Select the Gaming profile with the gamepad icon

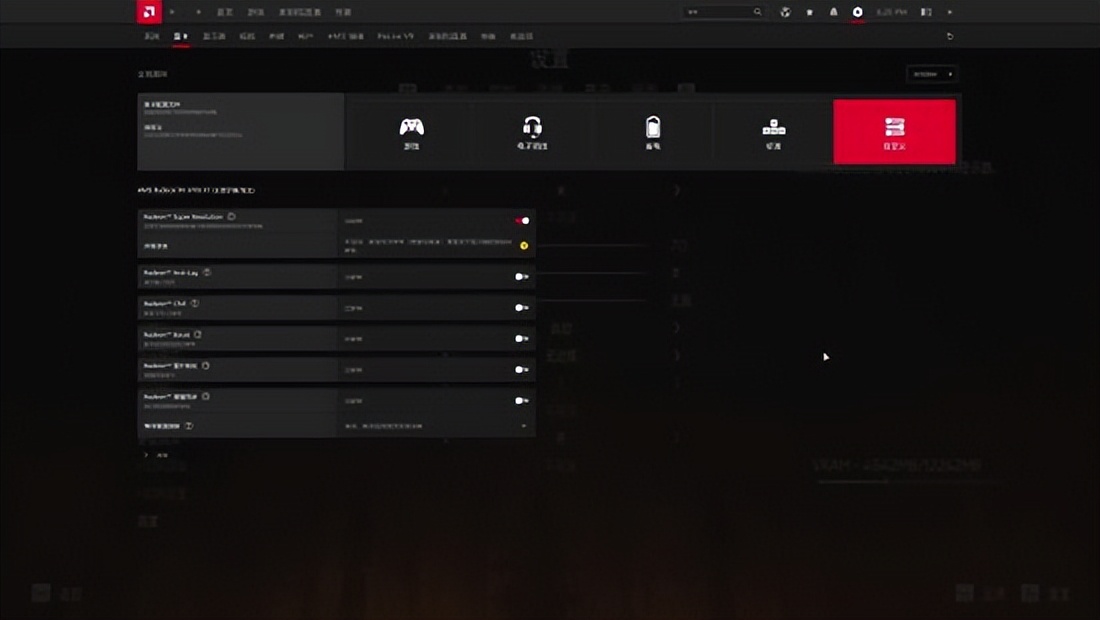click(411, 132)
